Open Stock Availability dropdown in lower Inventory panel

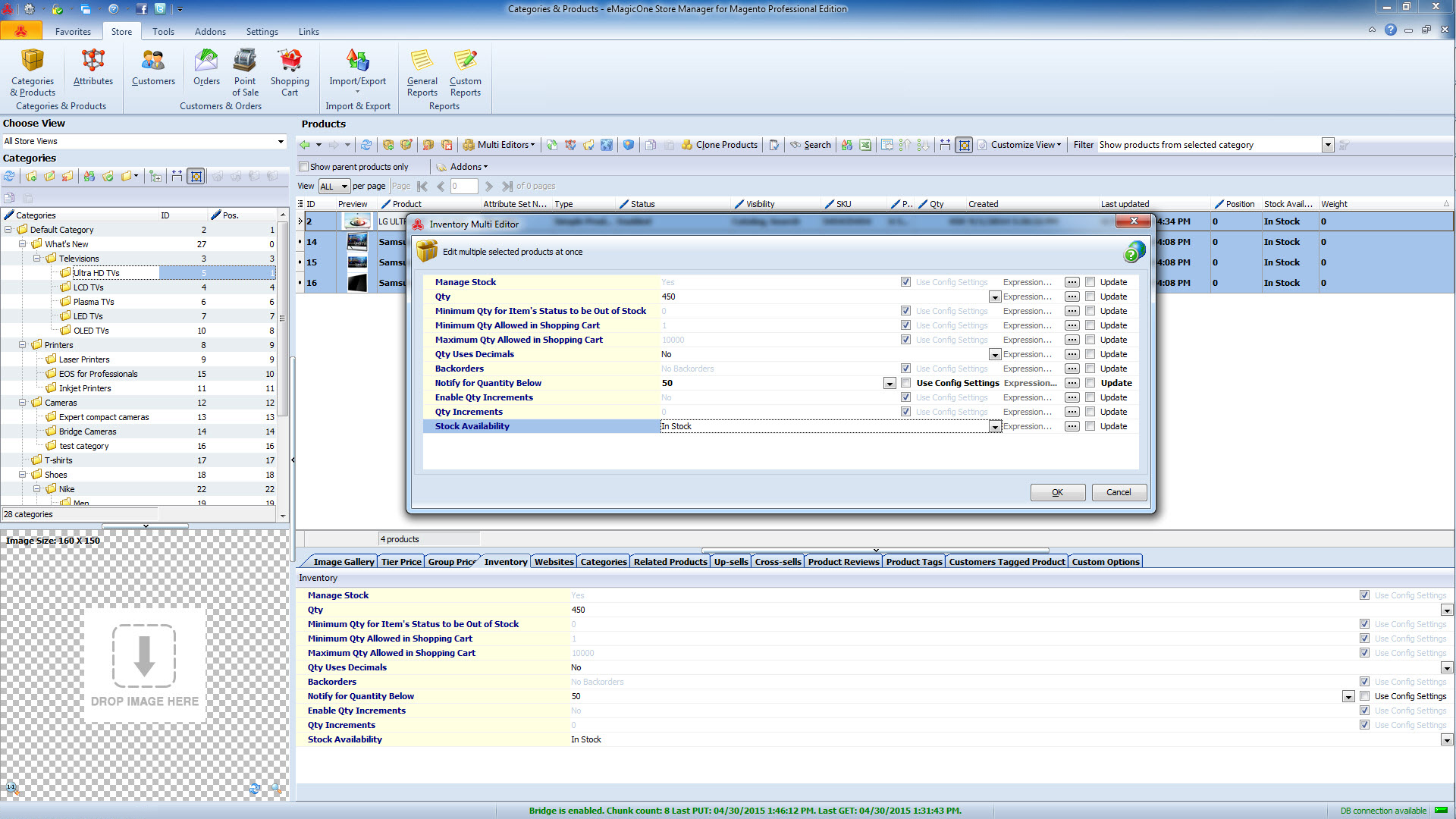[1446, 740]
